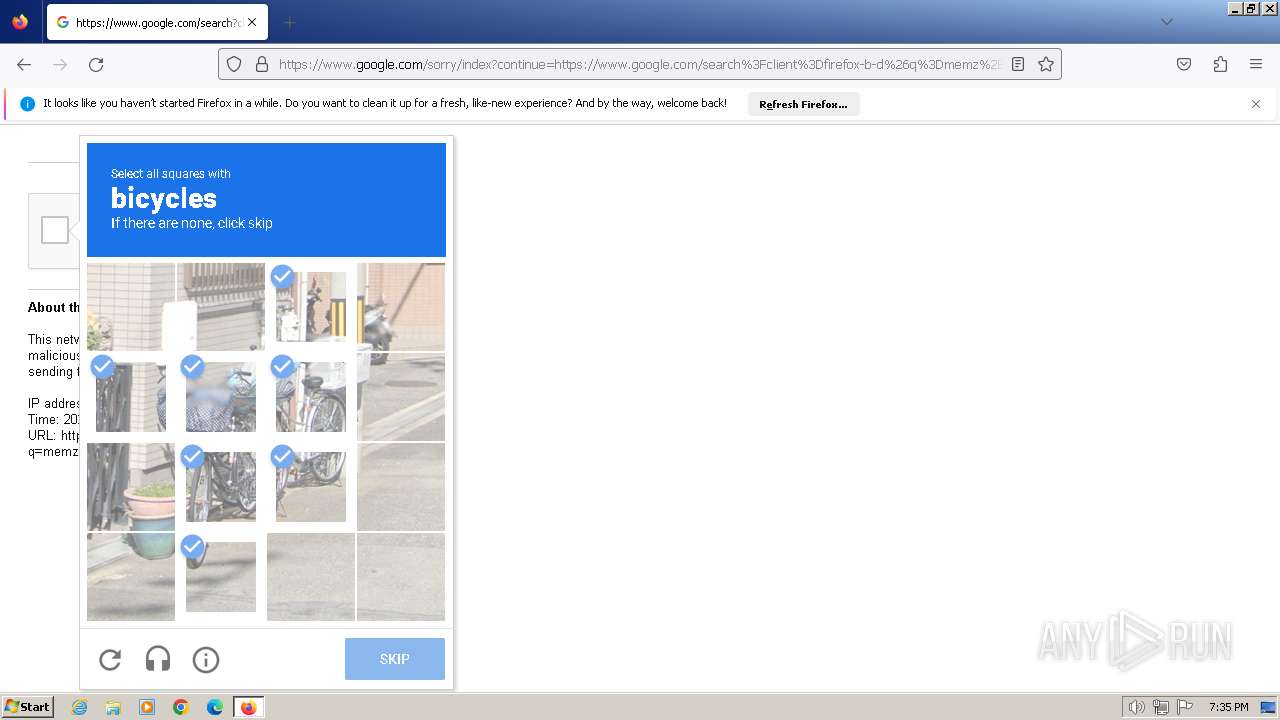The height and width of the screenshot is (720, 1280).
Task: Deselect bottom-row tile with tire shadow
Action: pos(221,577)
